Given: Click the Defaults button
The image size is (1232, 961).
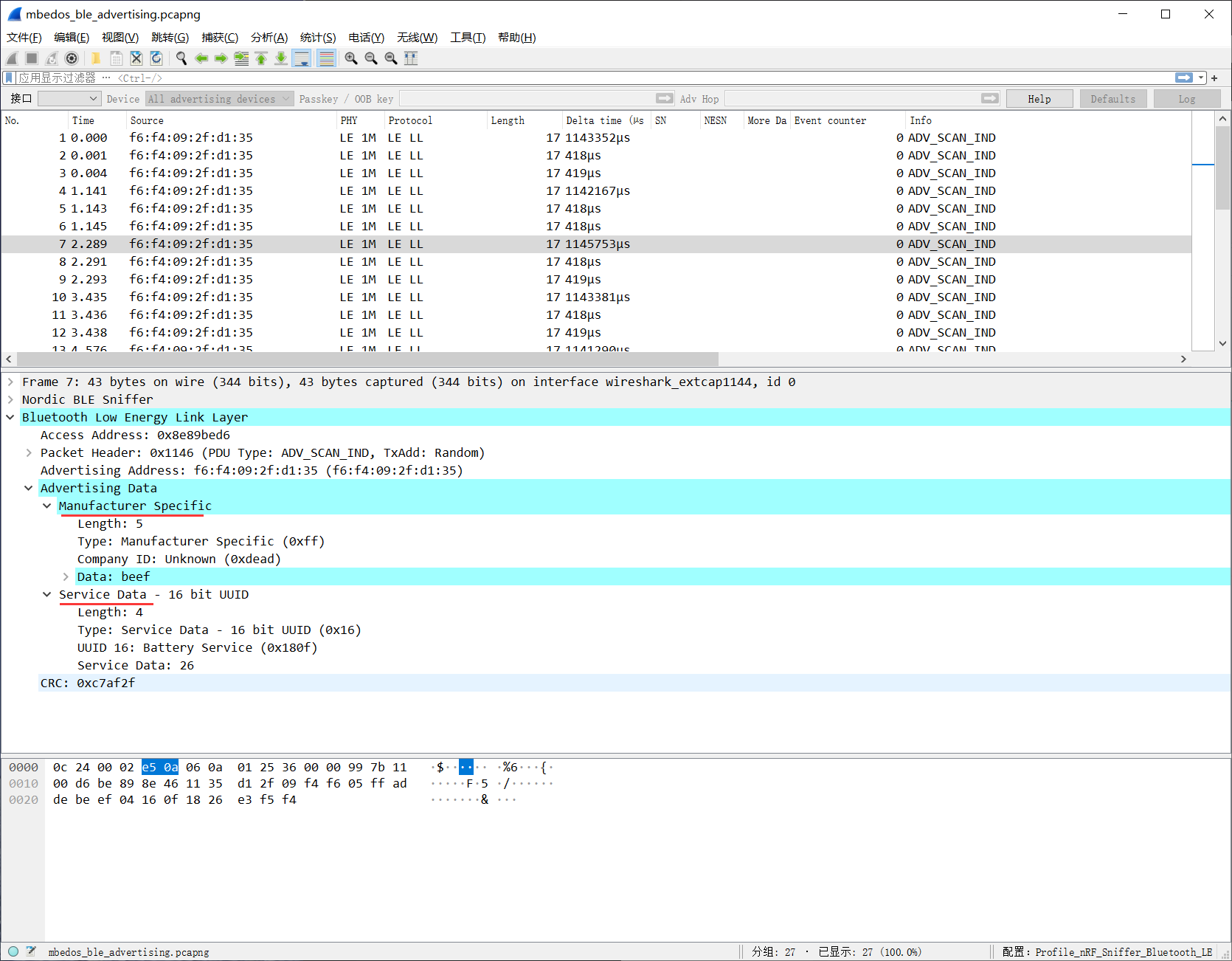Looking at the screenshot, I should [x=1113, y=99].
